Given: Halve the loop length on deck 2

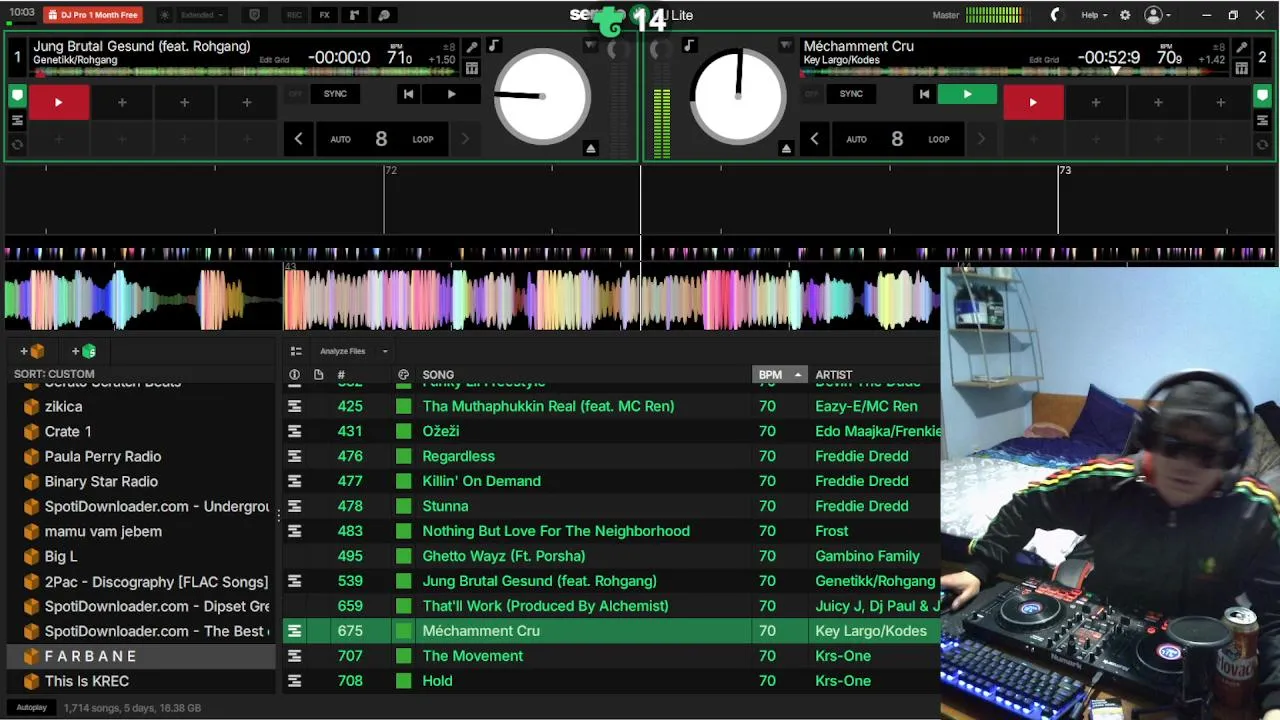Looking at the screenshot, I should 814,139.
